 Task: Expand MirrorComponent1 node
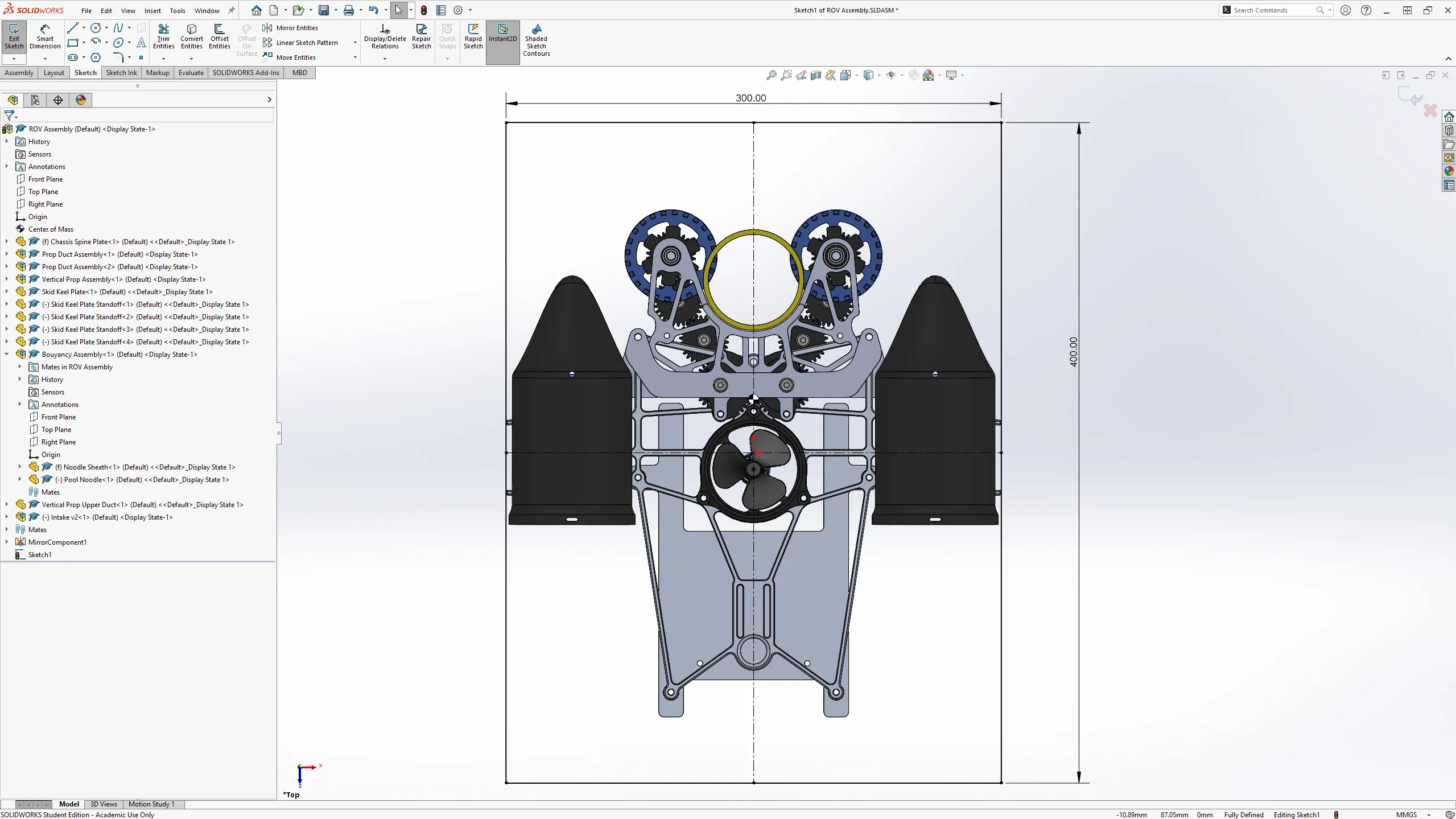(x=7, y=542)
